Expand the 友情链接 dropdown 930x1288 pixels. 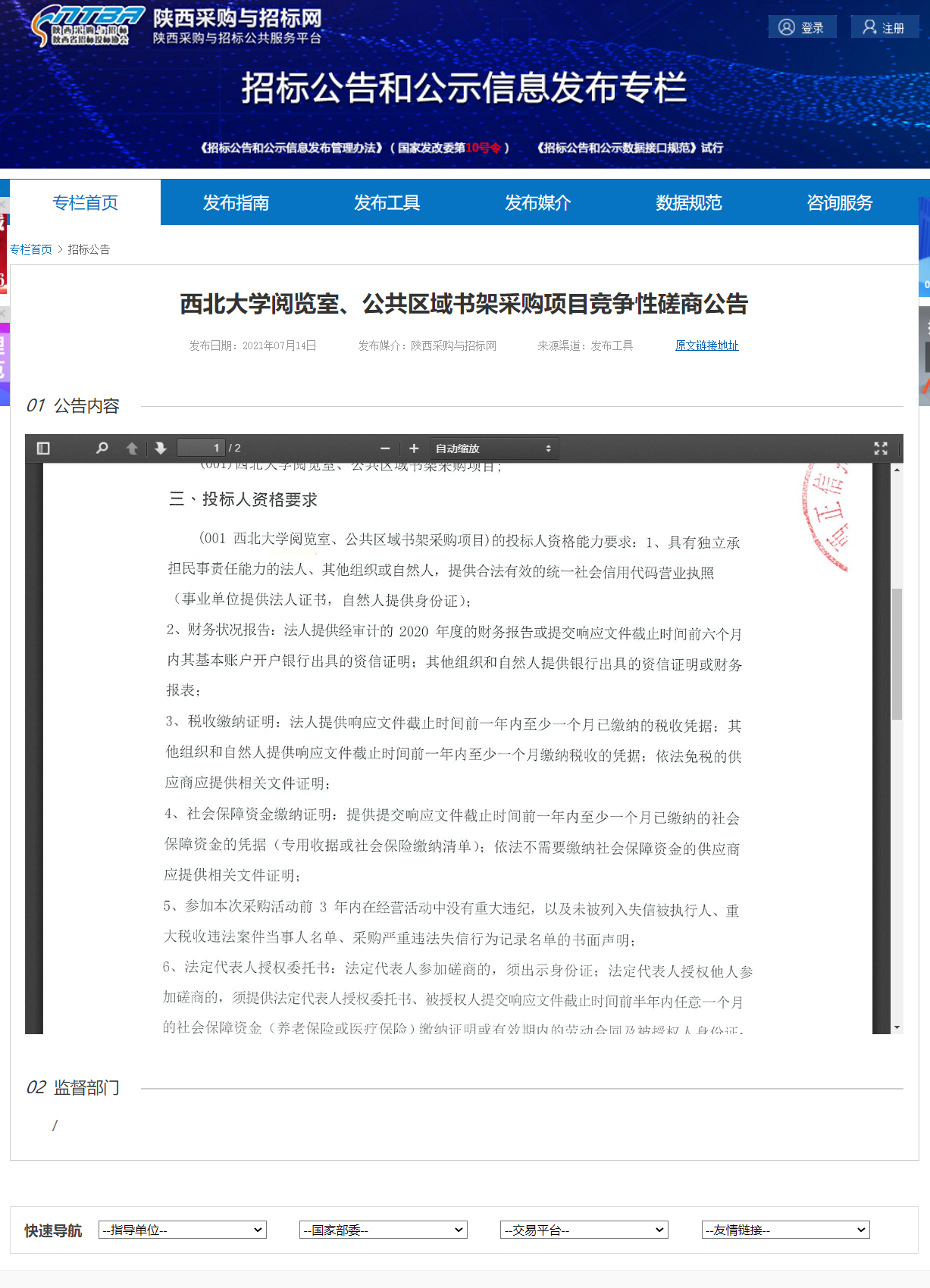pos(785,1230)
